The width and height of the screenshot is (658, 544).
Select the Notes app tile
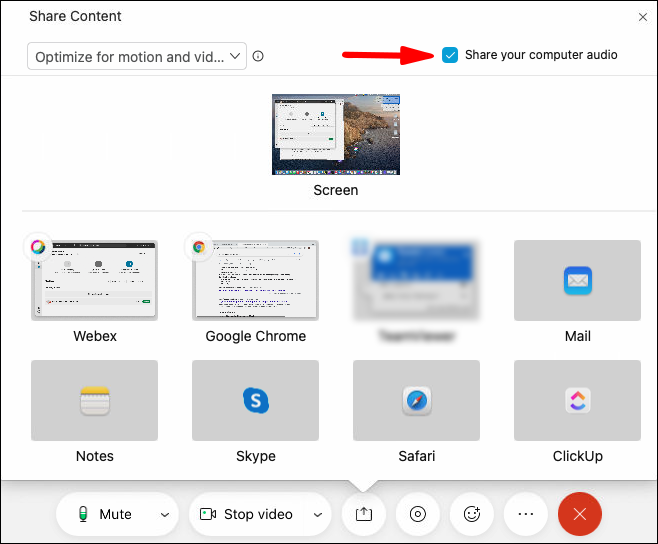click(x=94, y=400)
